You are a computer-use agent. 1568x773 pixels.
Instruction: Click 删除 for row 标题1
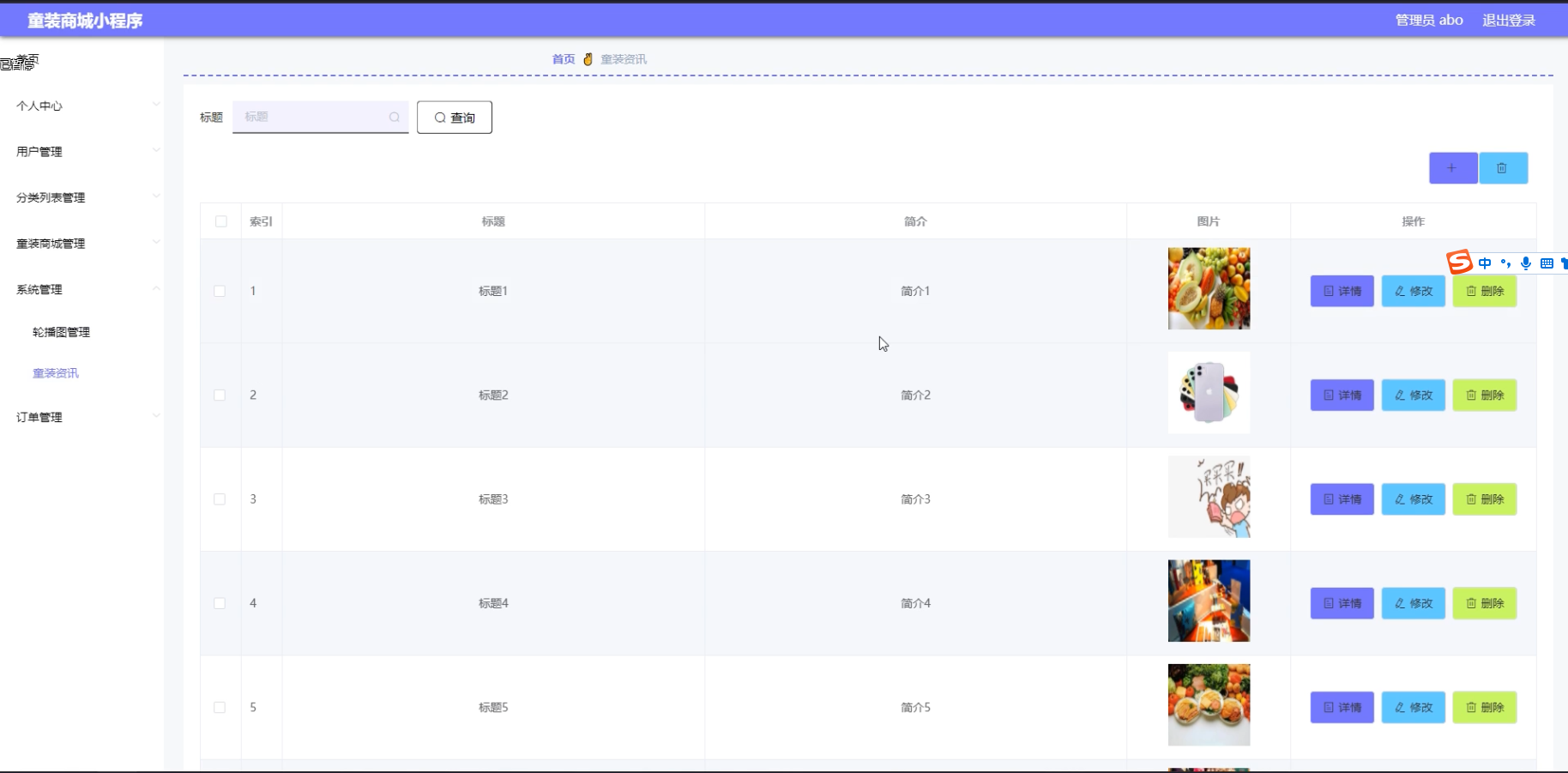click(x=1484, y=291)
